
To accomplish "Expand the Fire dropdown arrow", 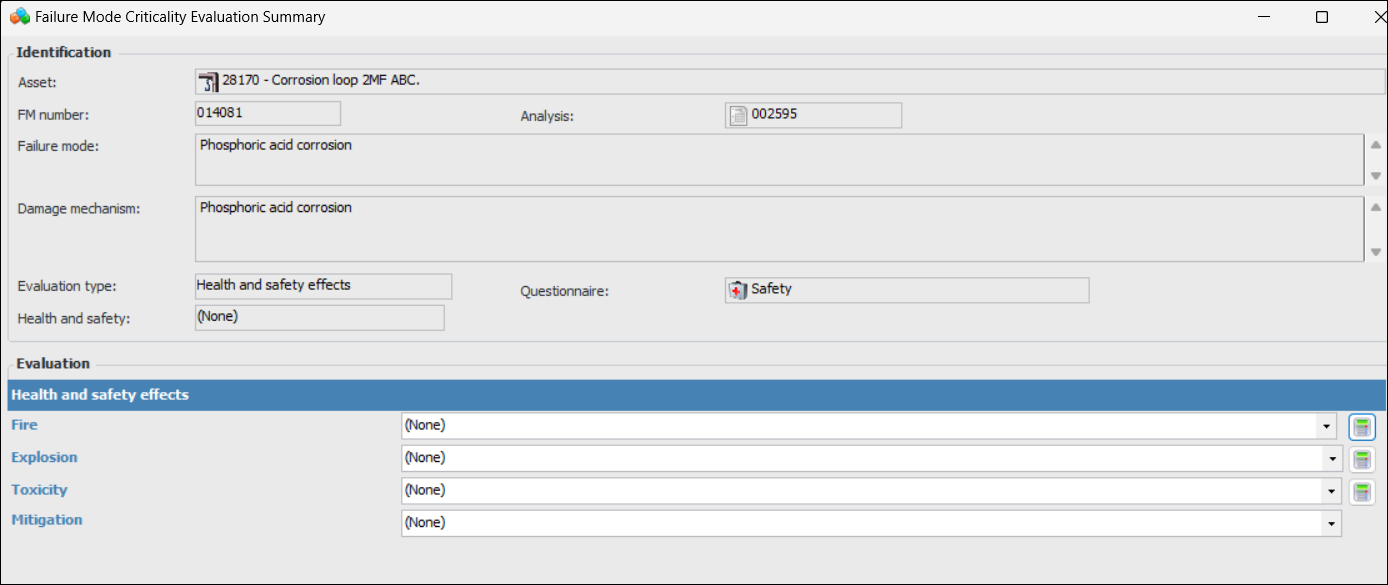I will [x=1327, y=426].
